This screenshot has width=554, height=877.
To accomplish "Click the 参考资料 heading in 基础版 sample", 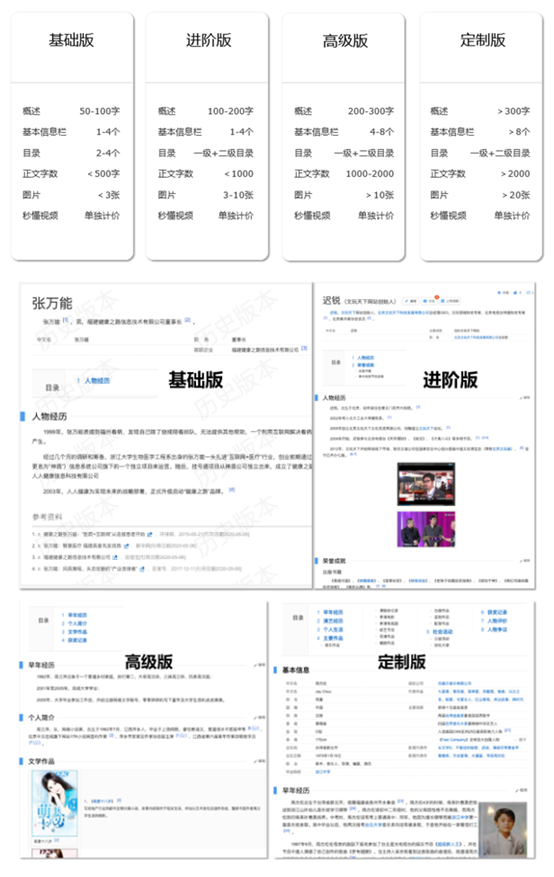I will (48, 517).
